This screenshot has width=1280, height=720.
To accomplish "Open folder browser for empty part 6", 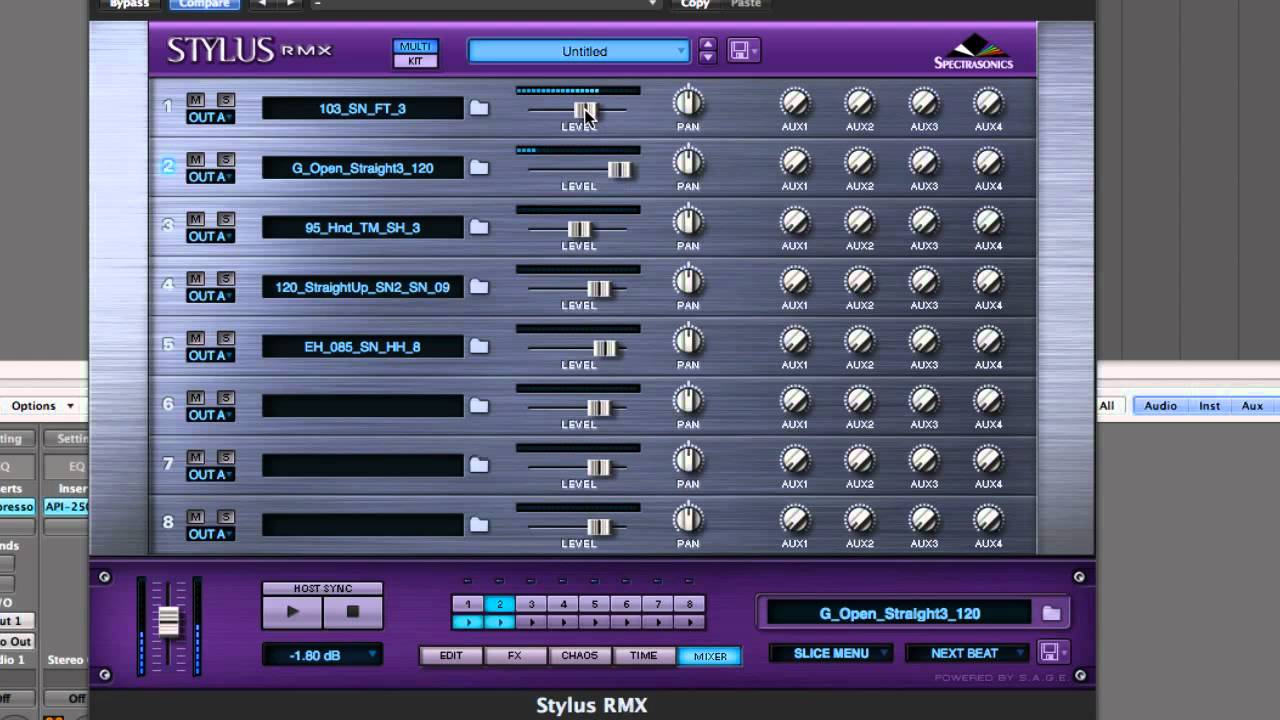I will click(x=479, y=406).
